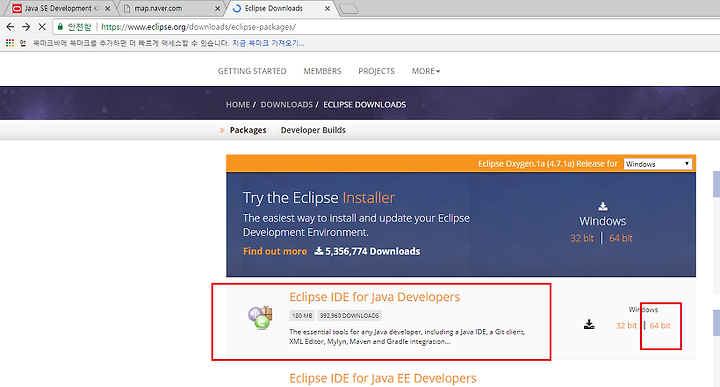Open the Windows platform dropdown
The width and height of the screenshot is (720, 387).
(658, 164)
